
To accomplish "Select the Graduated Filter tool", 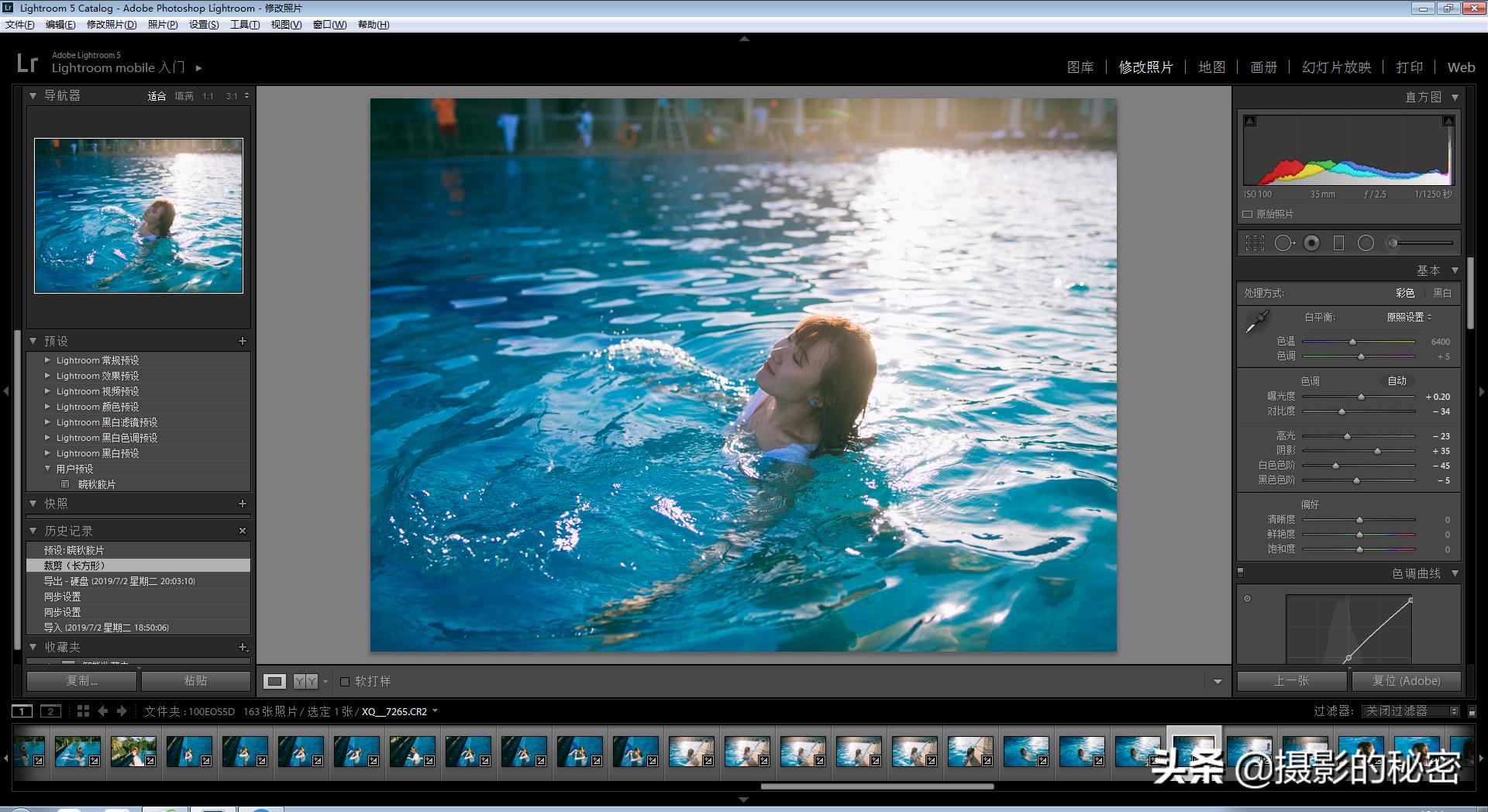I will pos(1338,243).
